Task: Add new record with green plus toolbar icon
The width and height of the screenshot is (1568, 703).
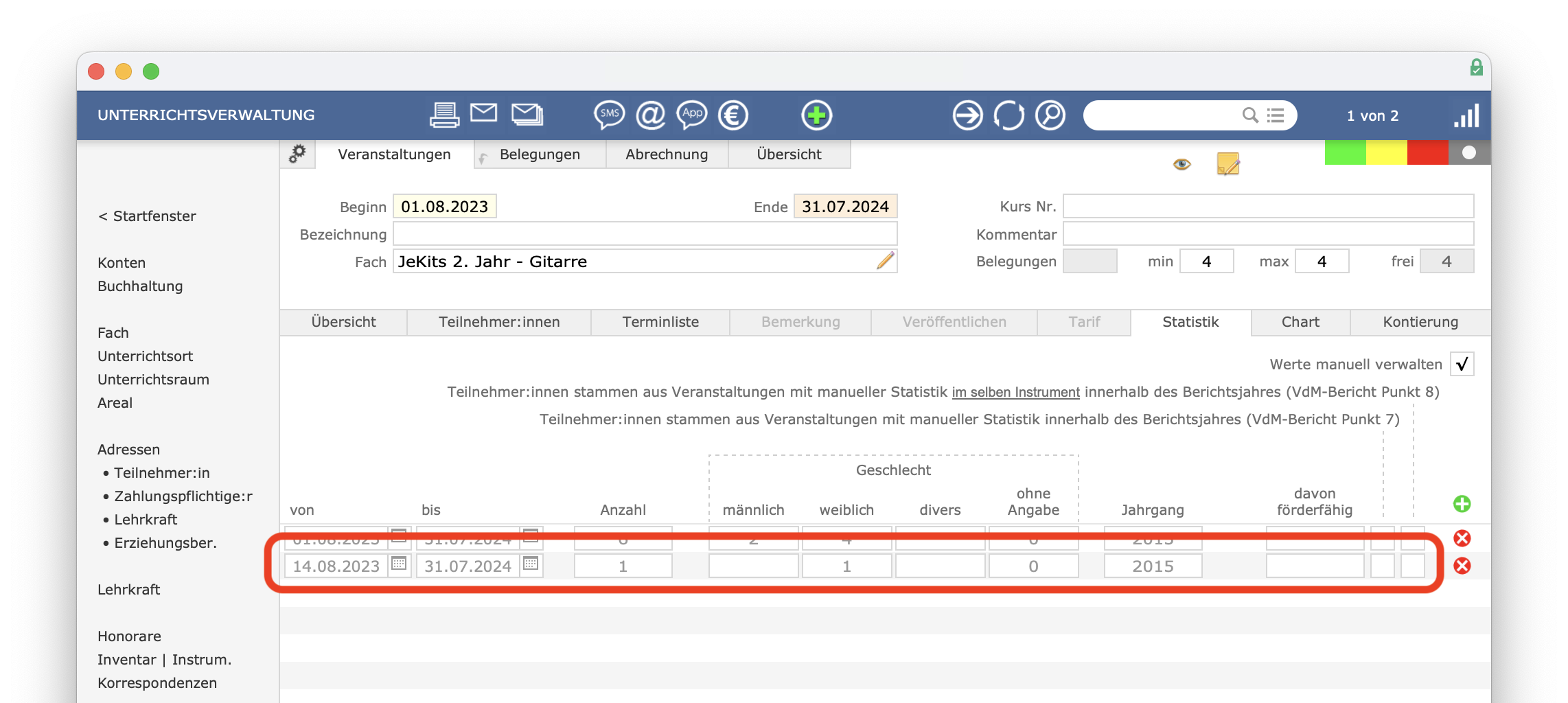Action: point(817,115)
